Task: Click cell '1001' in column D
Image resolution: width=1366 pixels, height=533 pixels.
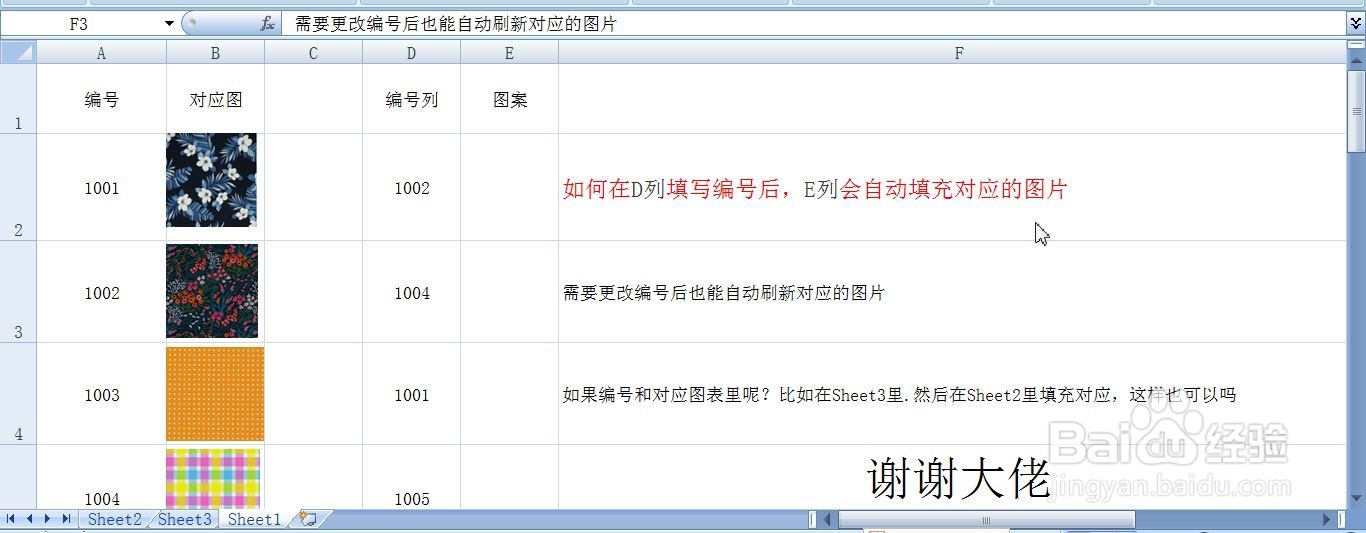Action: (411, 394)
